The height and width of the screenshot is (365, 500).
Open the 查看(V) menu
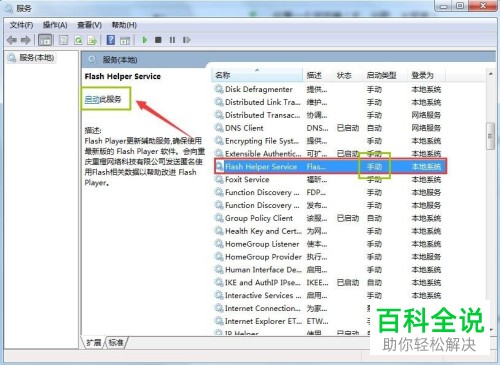pos(89,25)
